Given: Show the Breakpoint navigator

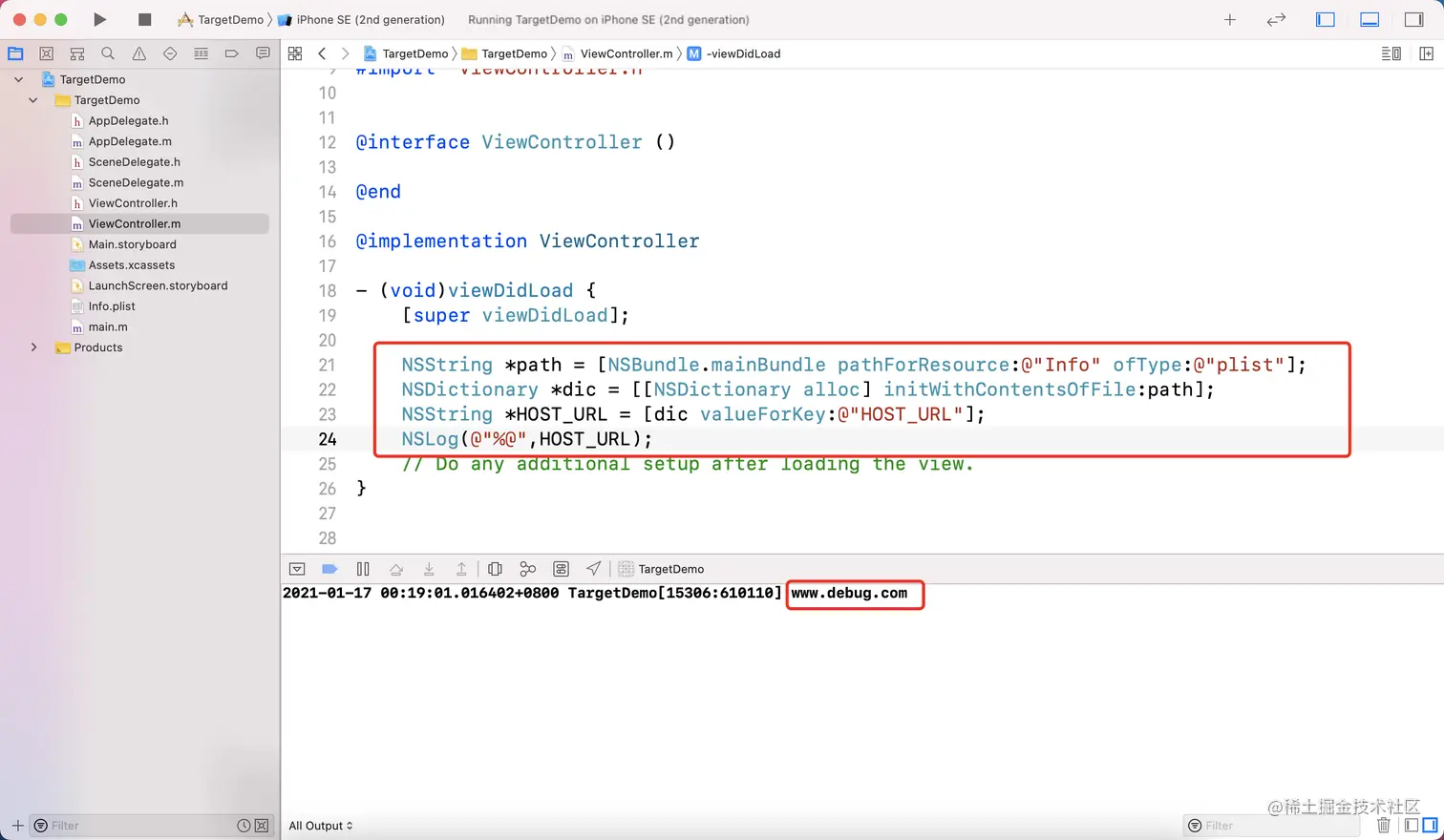Looking at the screenshot, I should 231,53.
